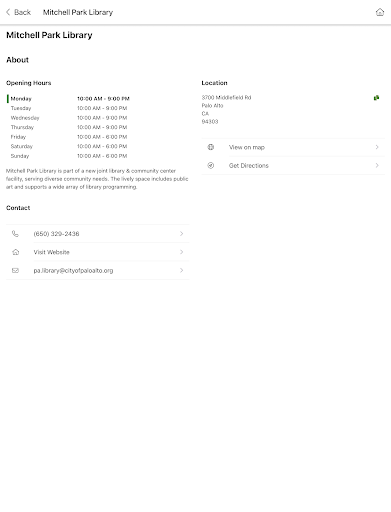Viewport: 391px width, 512px height.
Task: Click the phone icon in Contact
Action: [15, 234]
